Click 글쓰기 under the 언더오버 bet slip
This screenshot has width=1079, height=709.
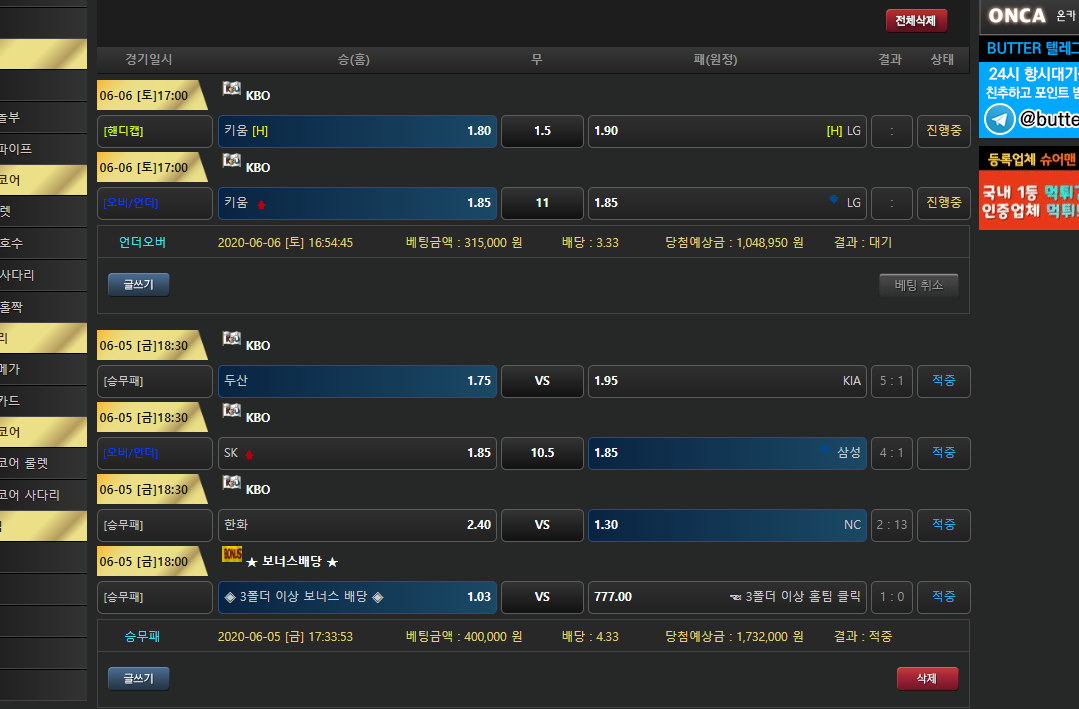point(138,285)
